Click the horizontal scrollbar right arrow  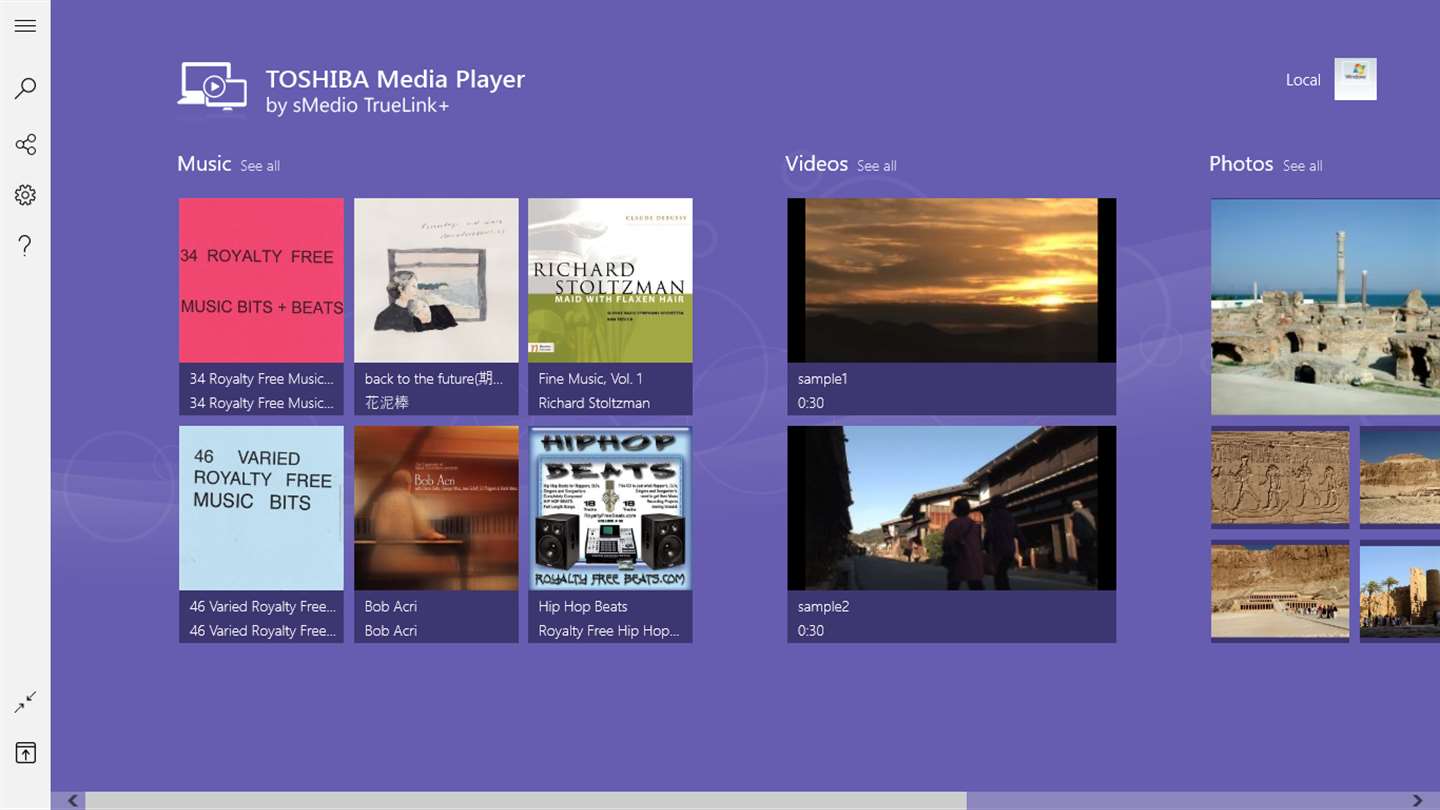point(1417,800)
